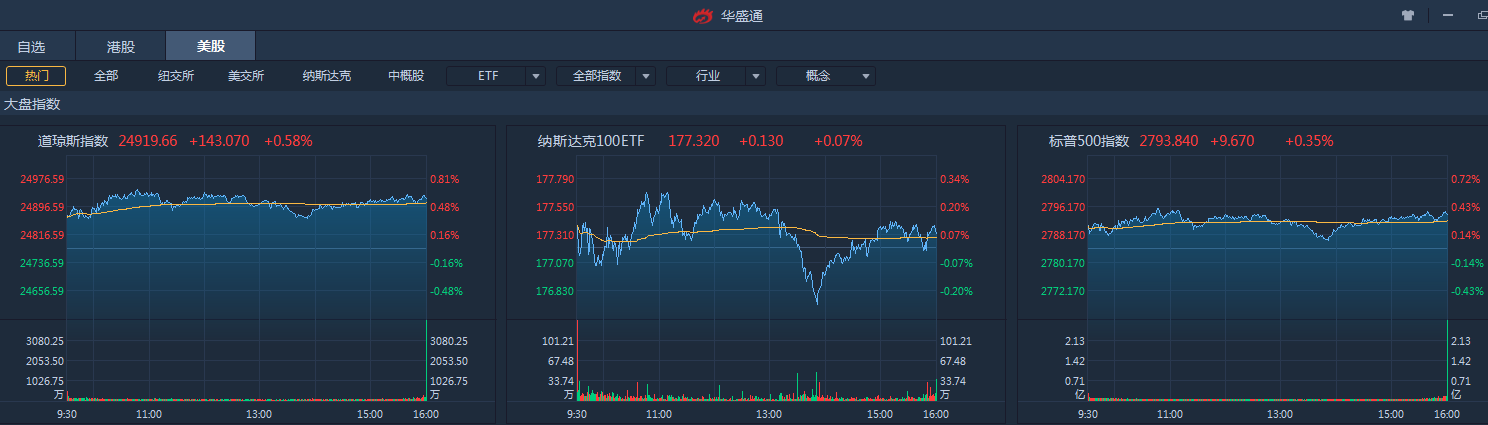Image resolution: width=1488 pixels, height=425 pixels.
Task: Click the +0.35% change percentage
Action: click(1310, 141)
